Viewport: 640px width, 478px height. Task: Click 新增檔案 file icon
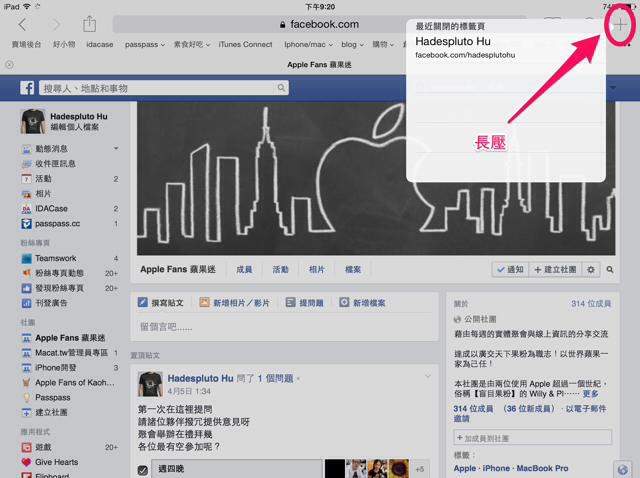(x=344, y=302)
